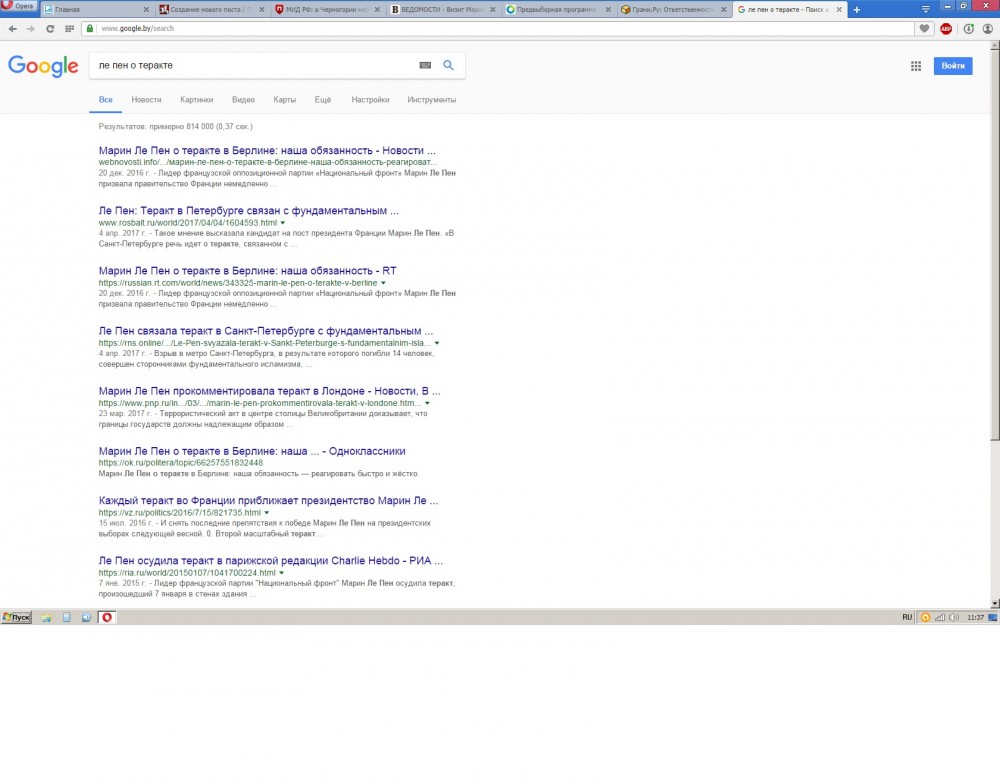Open the Настройки menu

point(370,99)
